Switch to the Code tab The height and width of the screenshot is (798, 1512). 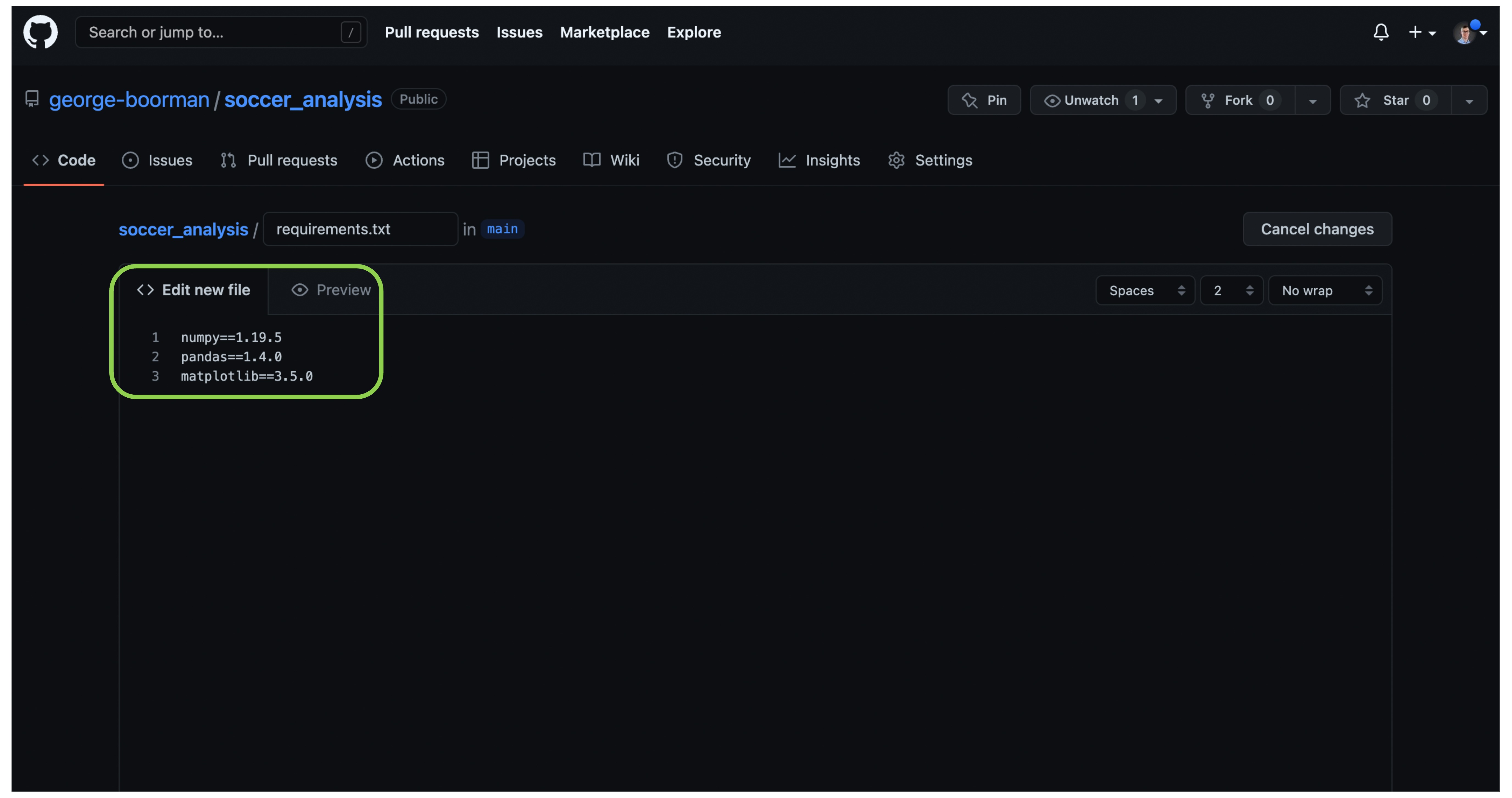pyautogui.click(x=64, y=160)
